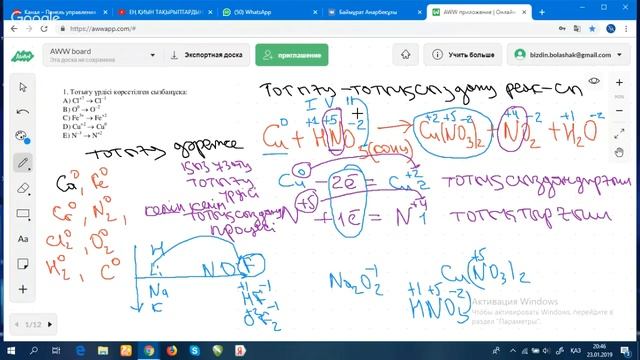Open Firefox from the taskbar
Image resolution: width=640 pixels, height=360 pixels.
pyautogui.click(x=172, y=351)
